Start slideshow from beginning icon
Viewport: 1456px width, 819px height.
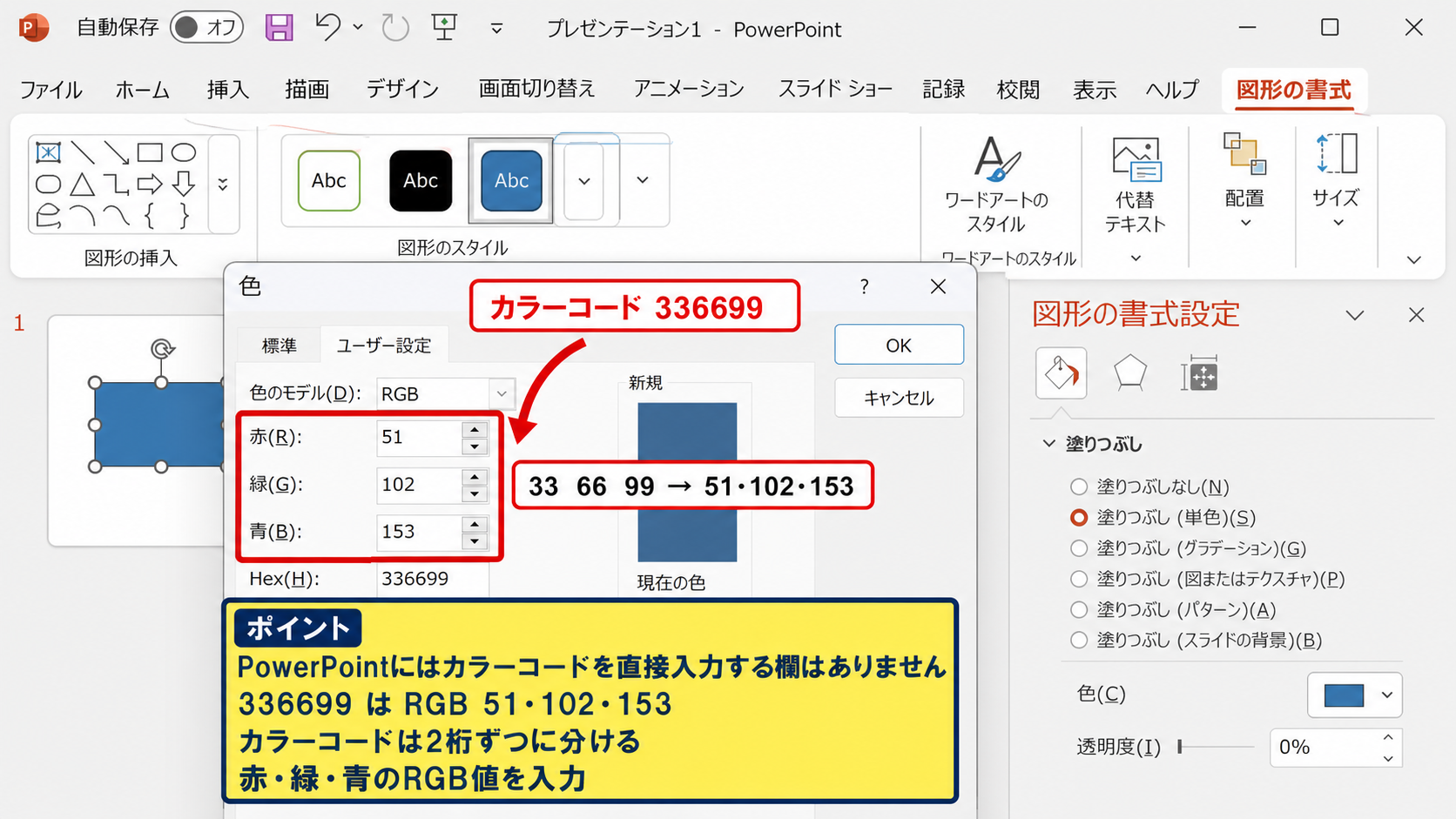(x=445, y=28)
